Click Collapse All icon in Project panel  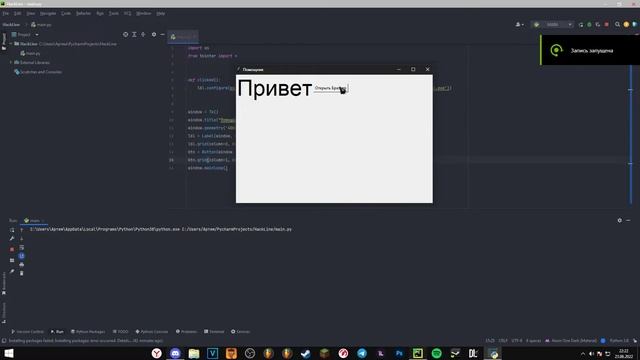point(143,35)
